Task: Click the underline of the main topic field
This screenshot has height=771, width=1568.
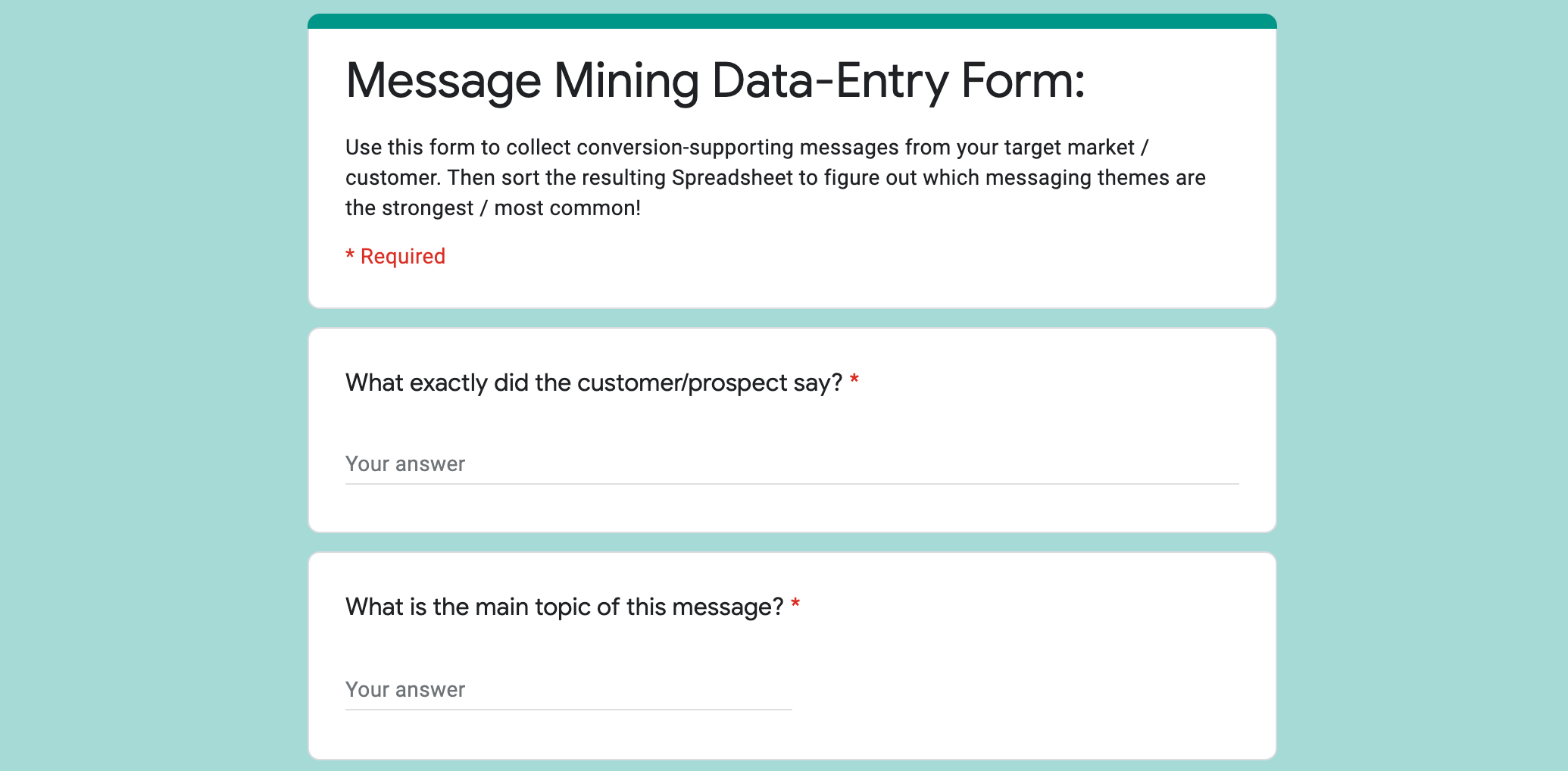Action: pos(568,710)
